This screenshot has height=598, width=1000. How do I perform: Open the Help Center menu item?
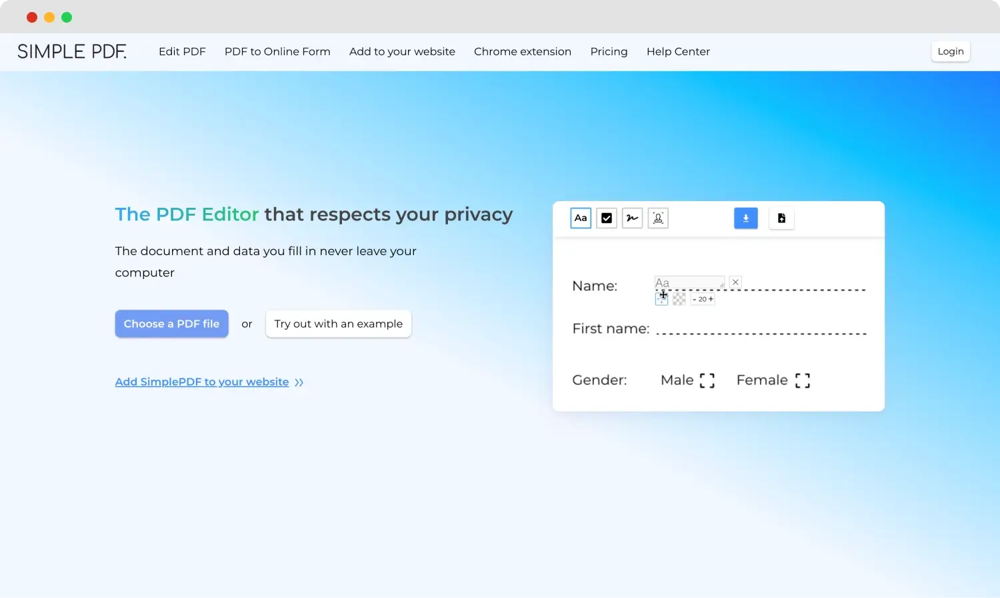click(678, 51)
